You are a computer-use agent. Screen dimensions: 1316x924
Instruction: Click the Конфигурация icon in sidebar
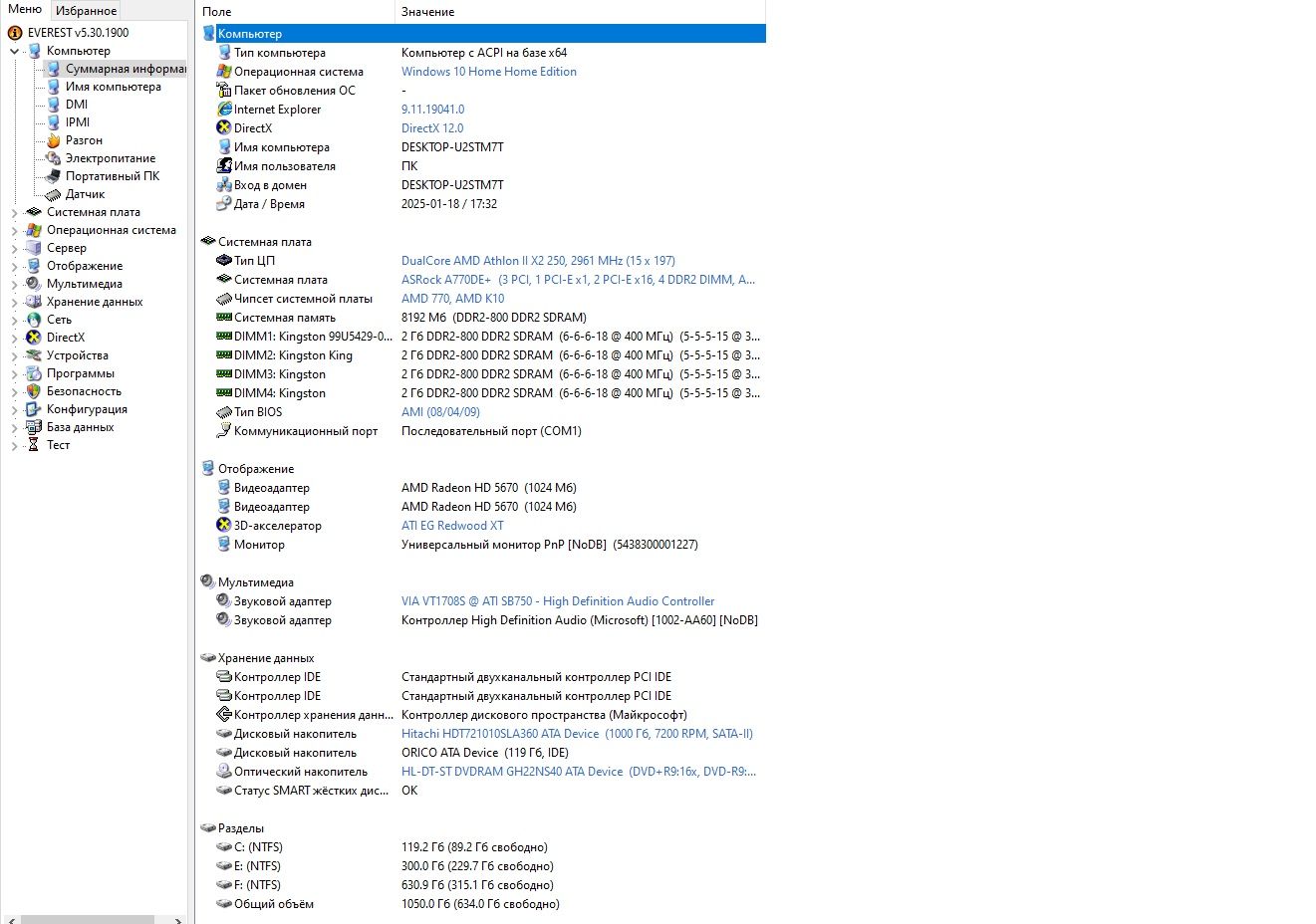click(34, 409)
